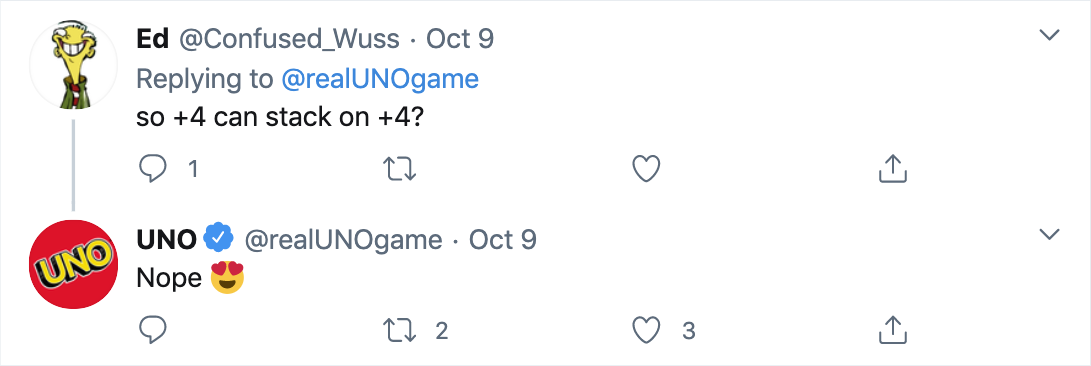Screen dimensions: 1091x366
Task: Open Ed's display name profile
Action: 152,39
